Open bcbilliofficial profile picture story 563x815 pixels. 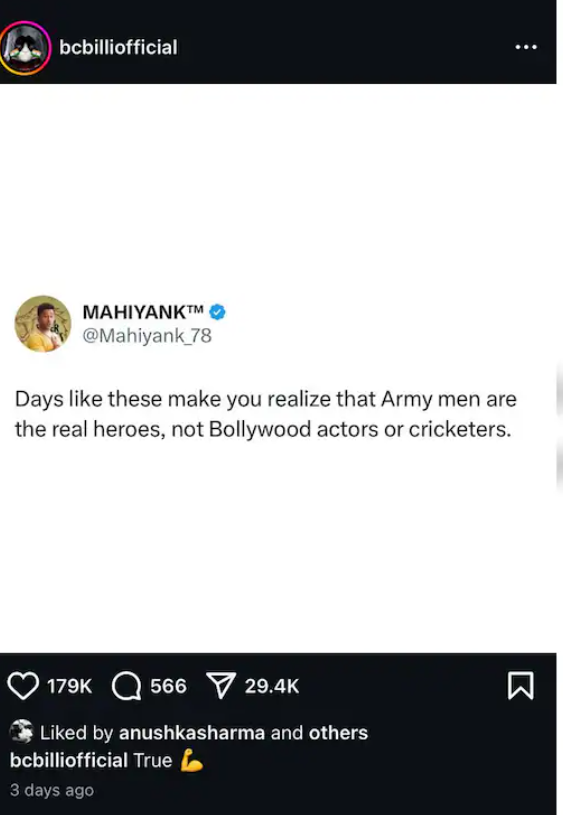tap(24, 48)
